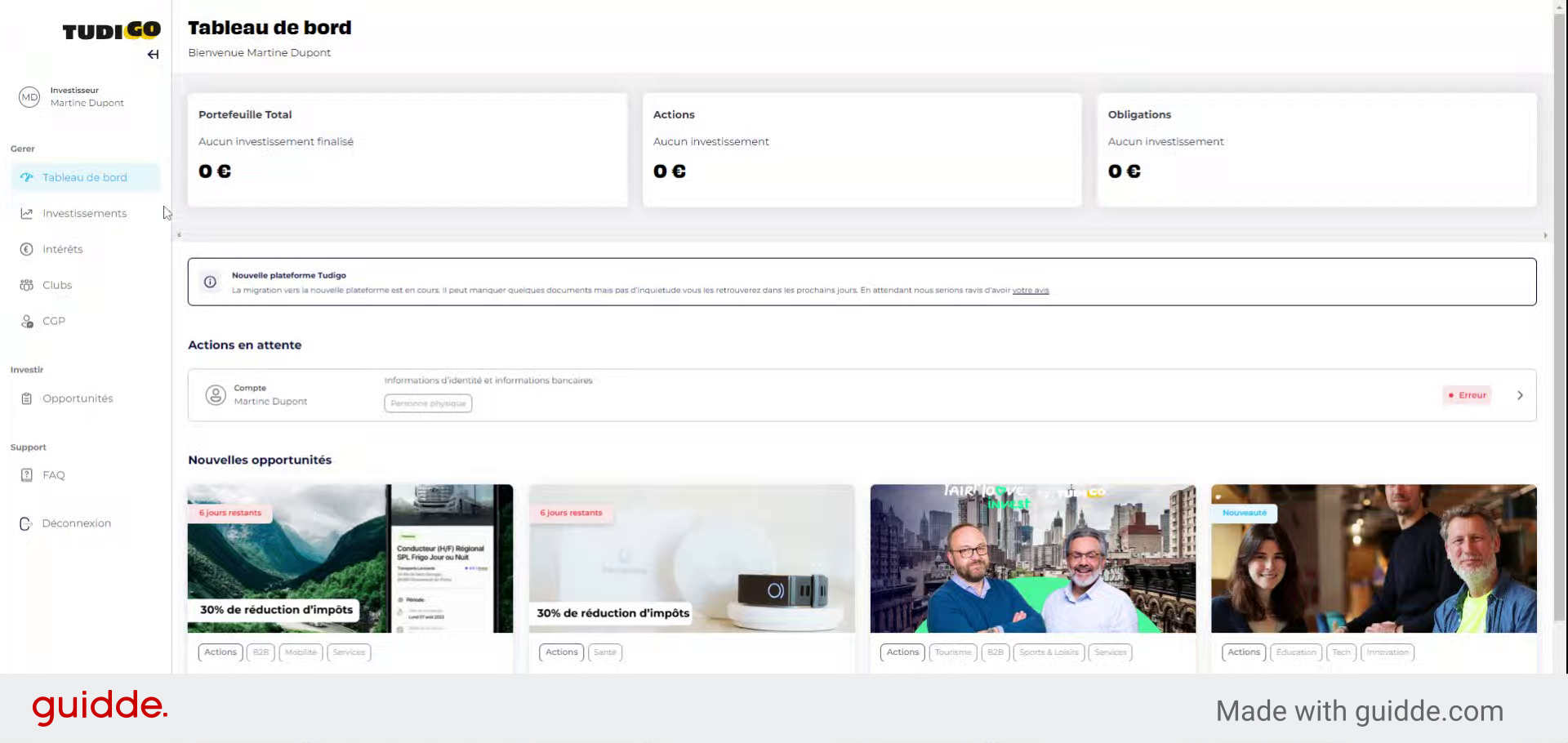Viewport: 1568px width, 743px height.
Task: Go to Investissements page
Action: click(x=86, y=213)
